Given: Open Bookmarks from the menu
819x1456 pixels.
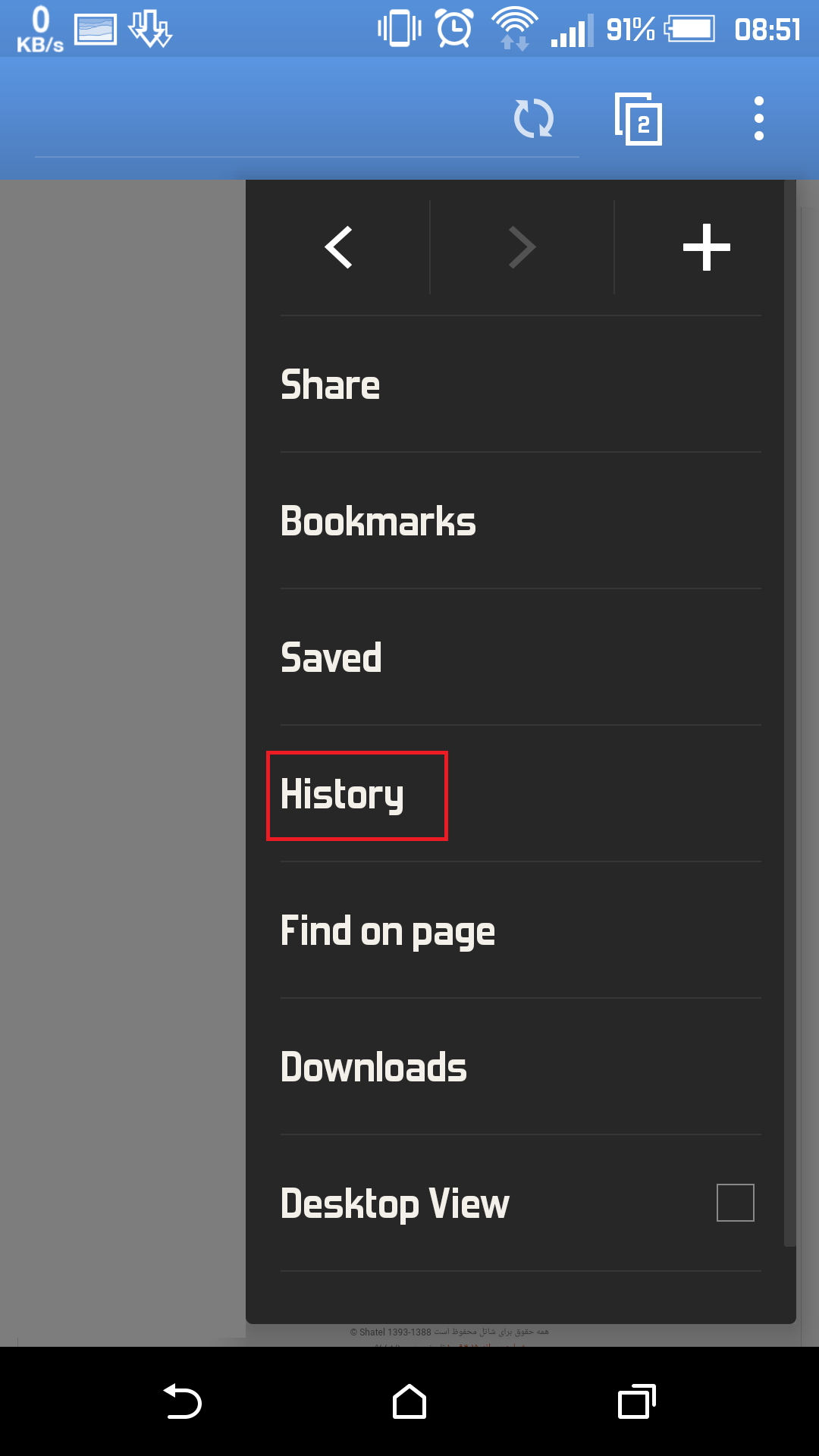Looking at the screenshot, I should [x=378, y=521].
